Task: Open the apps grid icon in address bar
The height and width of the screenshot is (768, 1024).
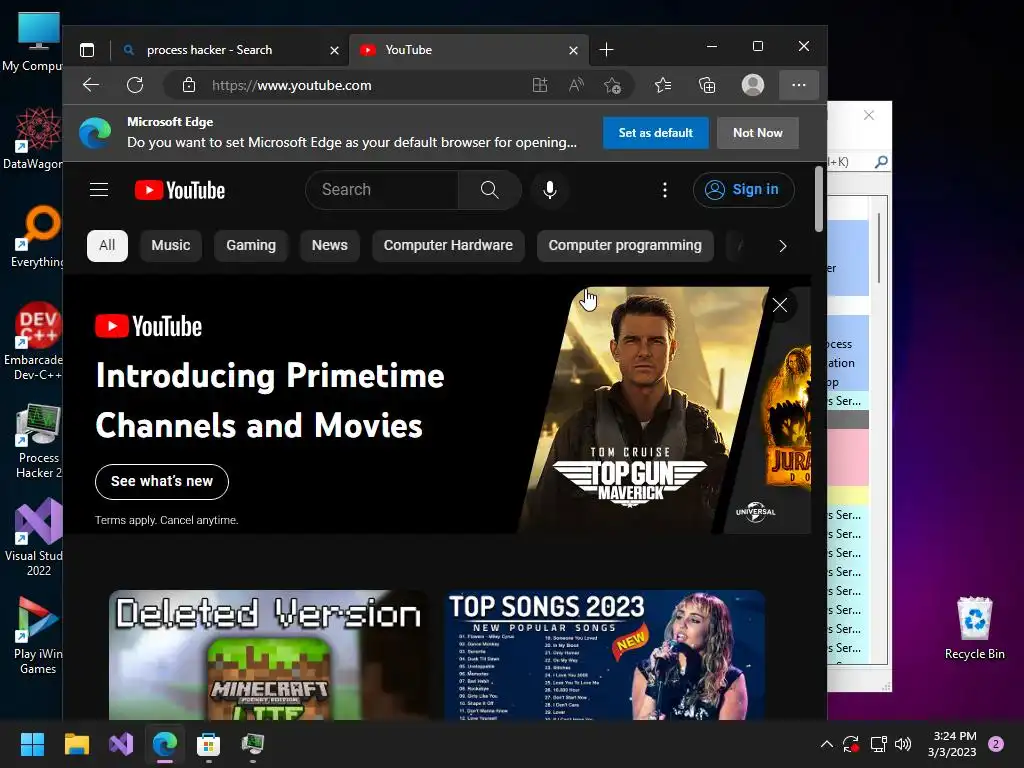Action: point(540,85)
